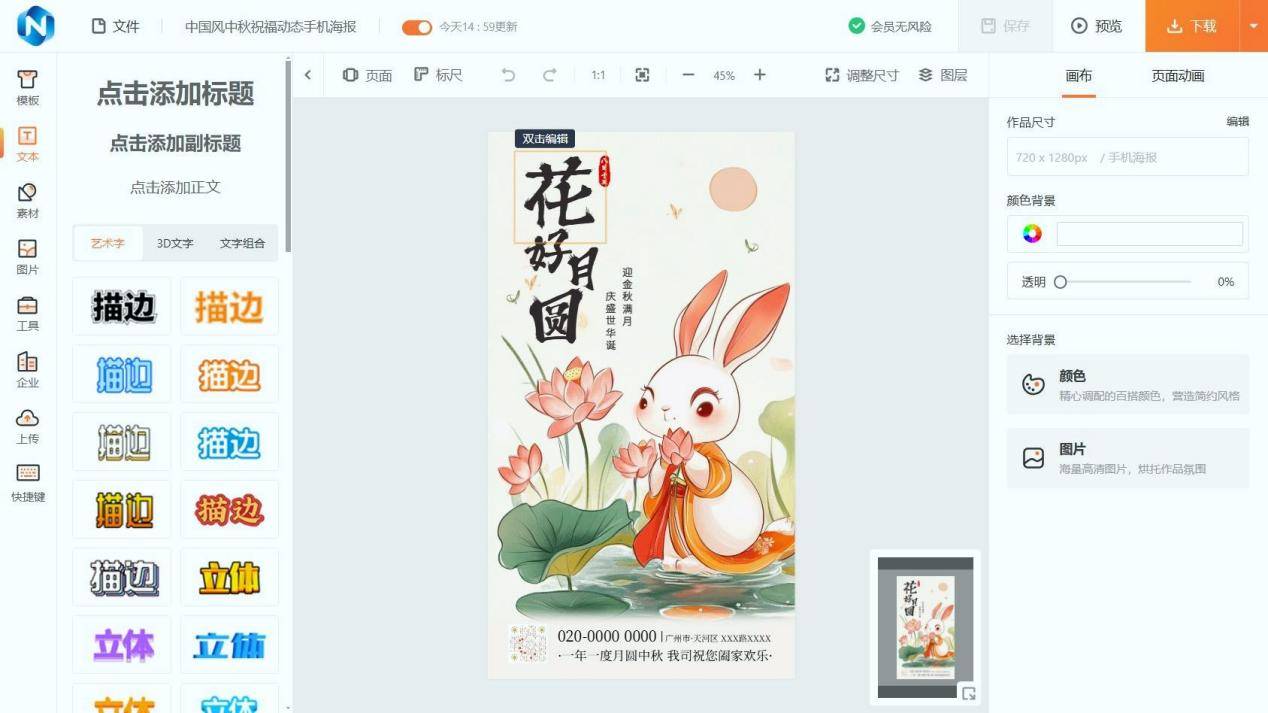Screen dimensions: 1268x713
Task: Choose the 颜色 color background option
Action: [x=1128, y=384]
